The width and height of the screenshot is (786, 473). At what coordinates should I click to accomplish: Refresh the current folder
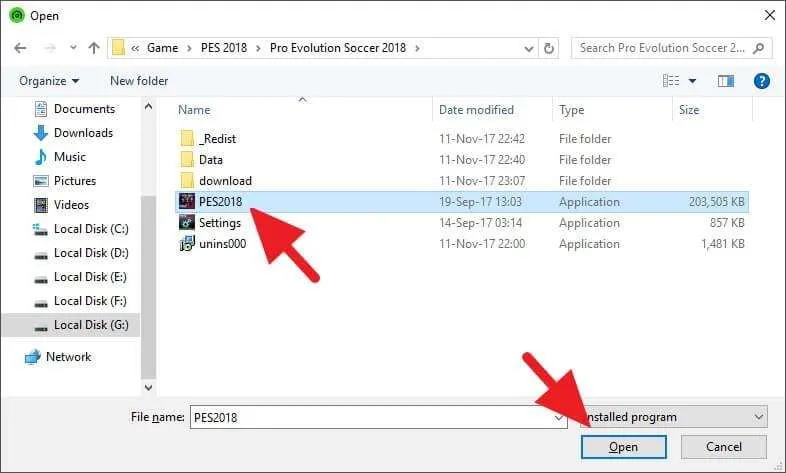(x=549, y=49)
